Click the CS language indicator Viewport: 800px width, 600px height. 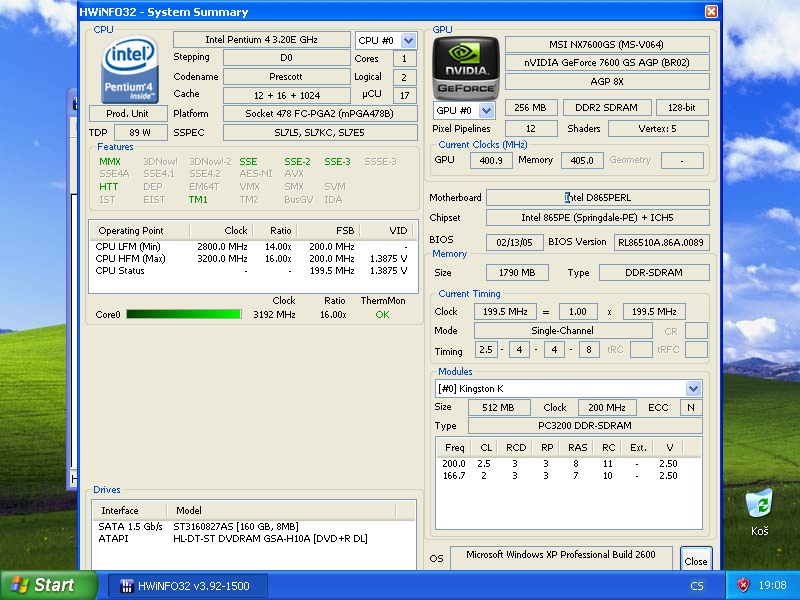(697, 586)
